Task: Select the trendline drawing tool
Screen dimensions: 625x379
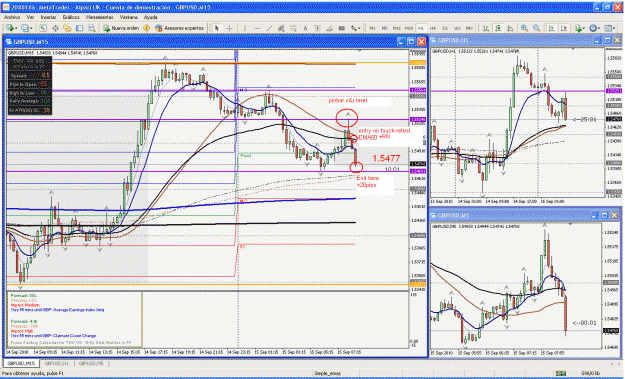Action: pos(269,28)
